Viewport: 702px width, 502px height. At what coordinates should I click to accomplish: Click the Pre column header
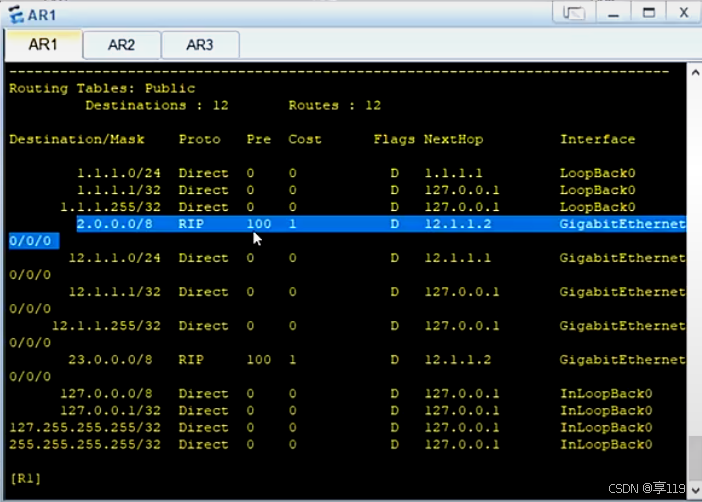click(x=259, y=139)
